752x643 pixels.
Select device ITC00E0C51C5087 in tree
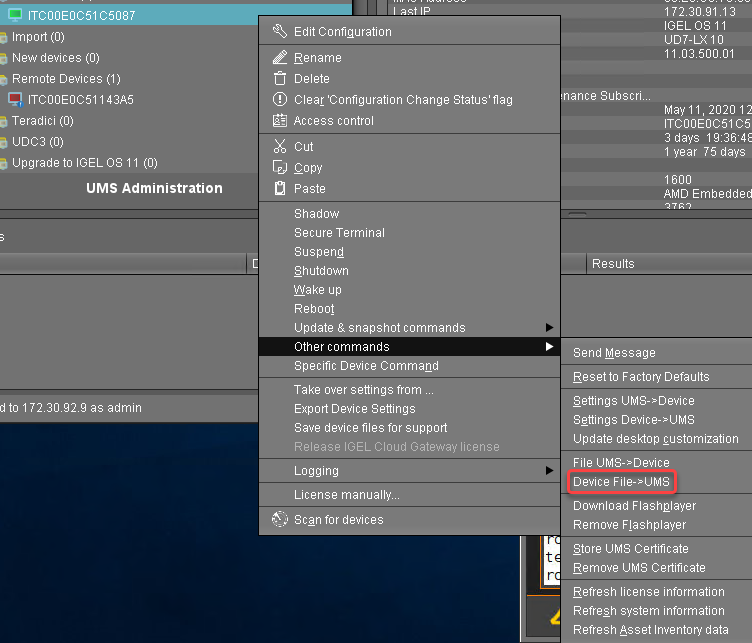coord(81,16)
